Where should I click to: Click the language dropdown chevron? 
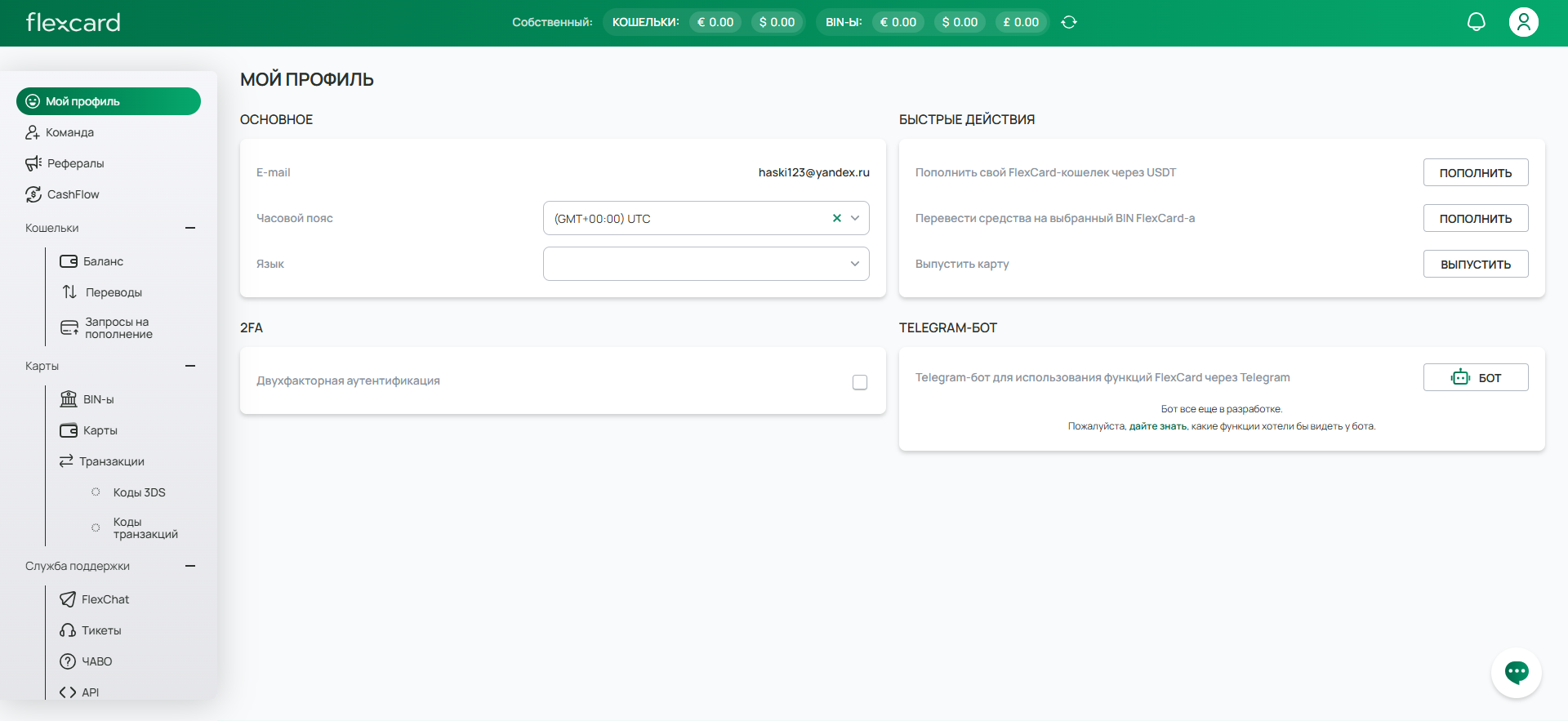(x=855, y=264)
